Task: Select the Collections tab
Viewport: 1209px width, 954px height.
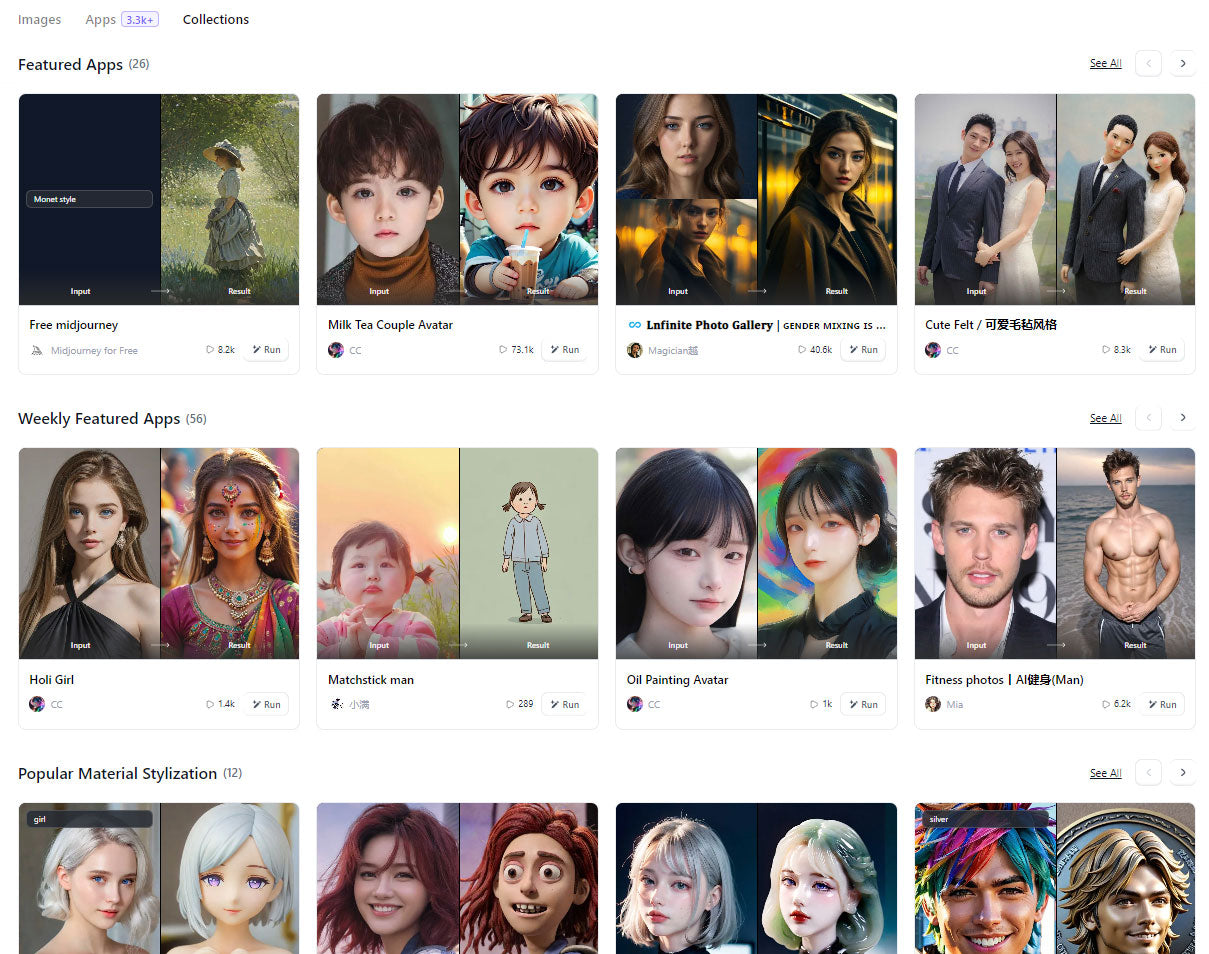Action: click(x=216, y=19)
